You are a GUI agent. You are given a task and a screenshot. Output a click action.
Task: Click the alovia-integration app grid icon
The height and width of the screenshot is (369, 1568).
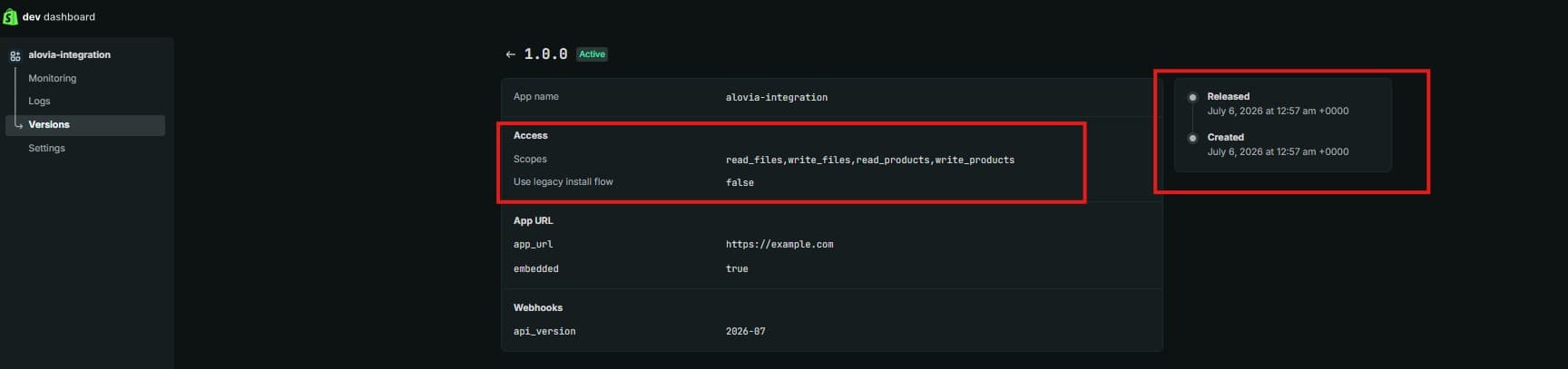[15, 55]
